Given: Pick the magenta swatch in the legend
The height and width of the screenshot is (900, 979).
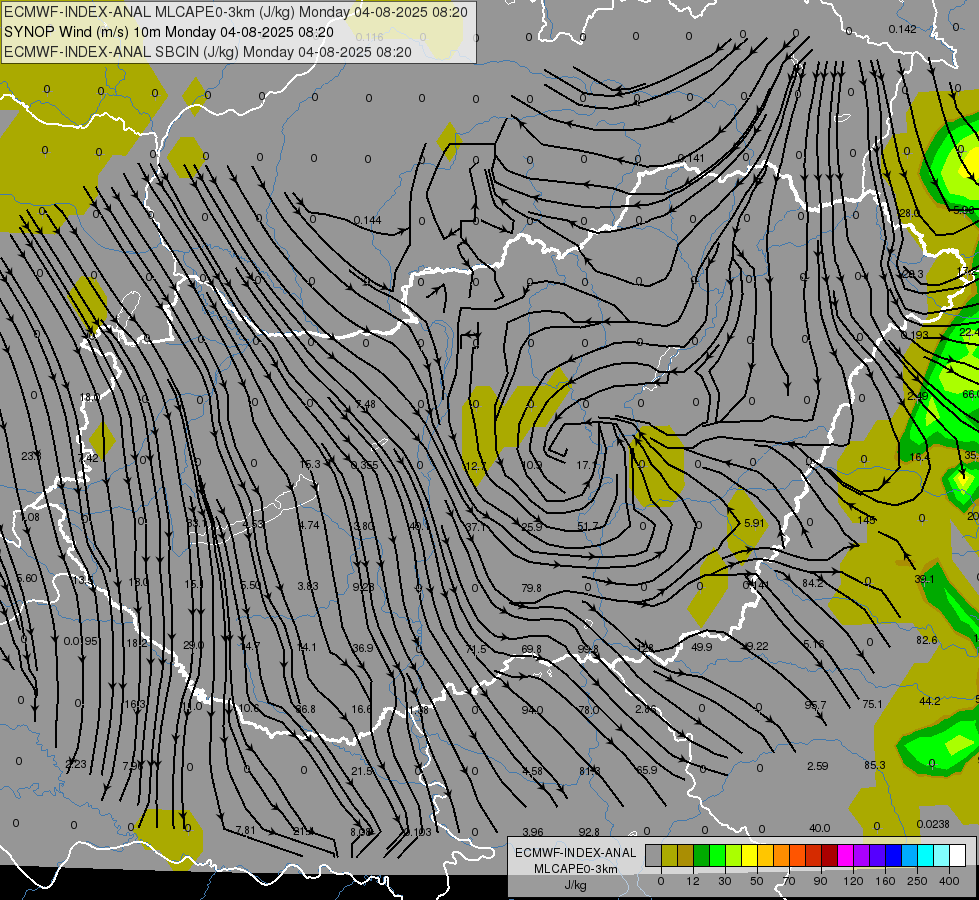Looking at the screenshot, I should pos(845,856).
